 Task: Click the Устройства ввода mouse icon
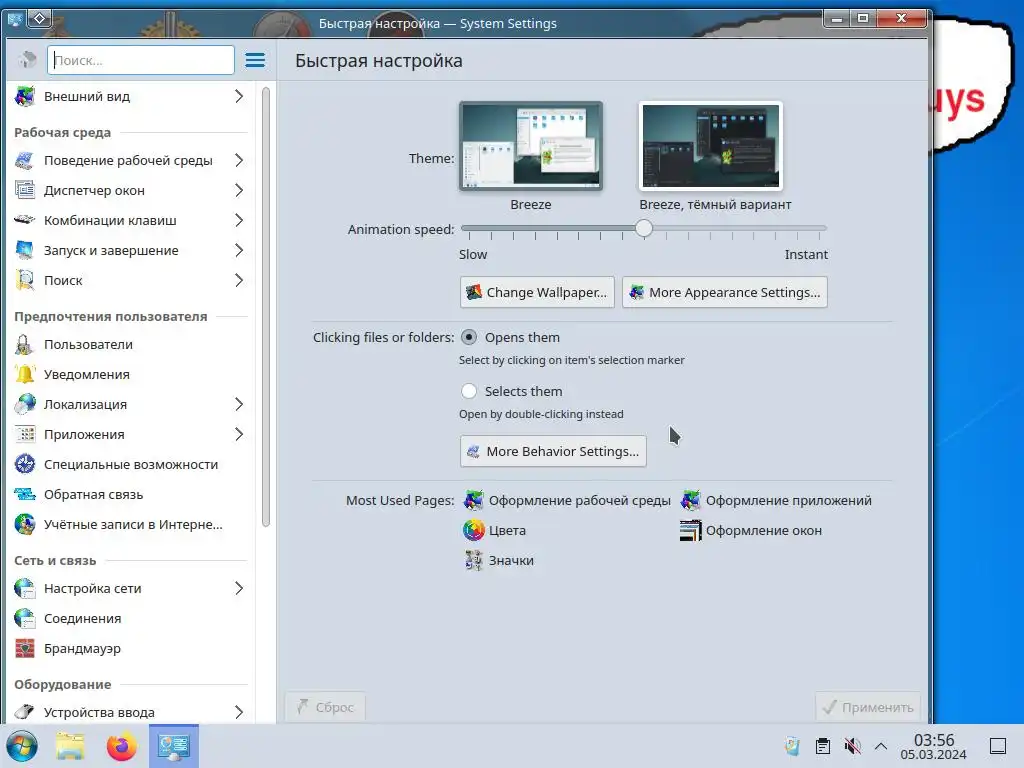pyautogui.click(x=25, y=712)
